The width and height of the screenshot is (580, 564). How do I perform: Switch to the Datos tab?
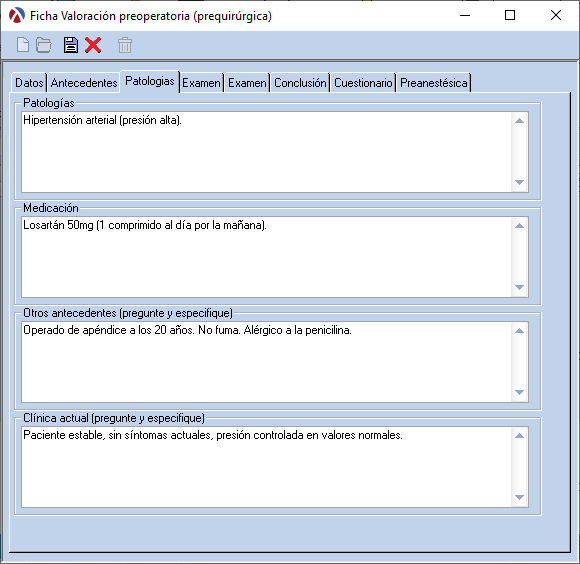tap(29, 82)
